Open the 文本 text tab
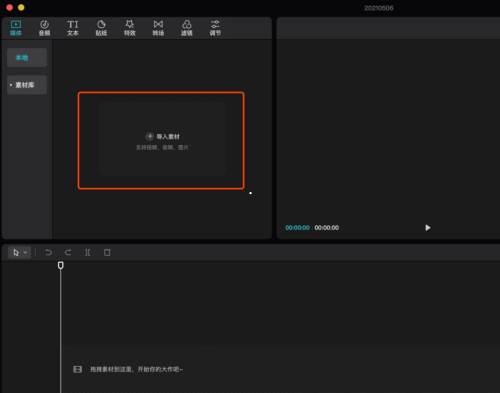Image resolution: width=500 pixels, height=393 pixels. tap(73, 28)
